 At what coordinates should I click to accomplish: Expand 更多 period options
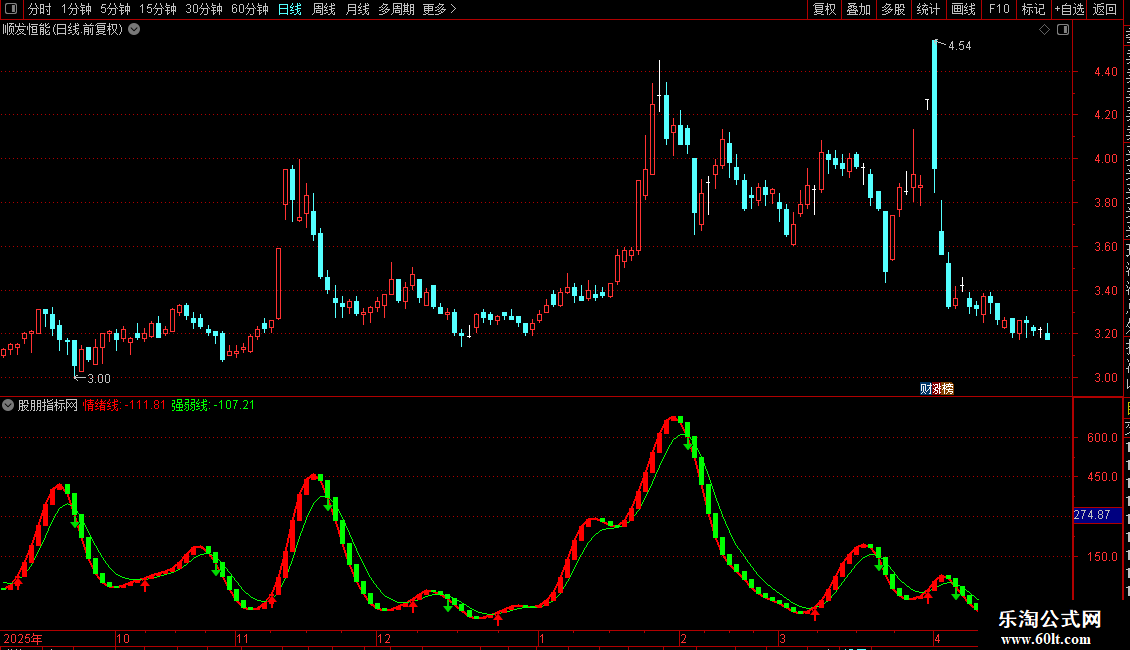440,9
